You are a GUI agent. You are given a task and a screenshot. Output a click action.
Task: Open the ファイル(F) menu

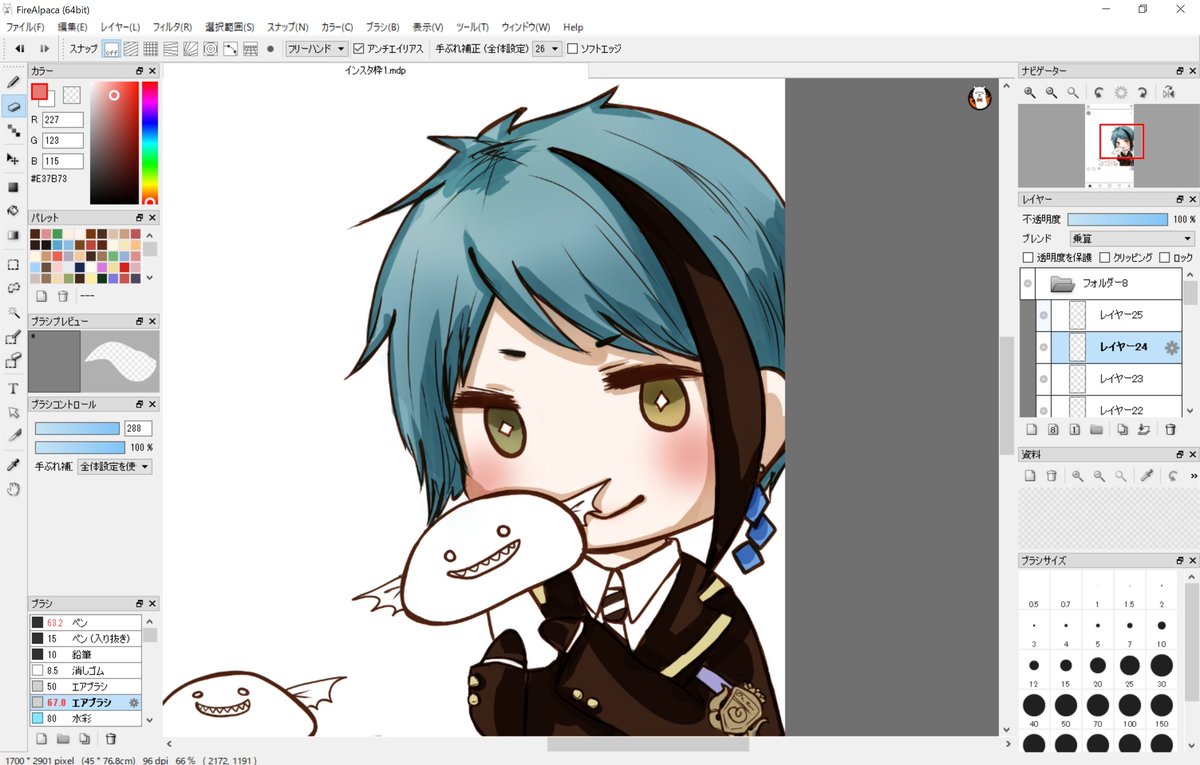[25, 27]
